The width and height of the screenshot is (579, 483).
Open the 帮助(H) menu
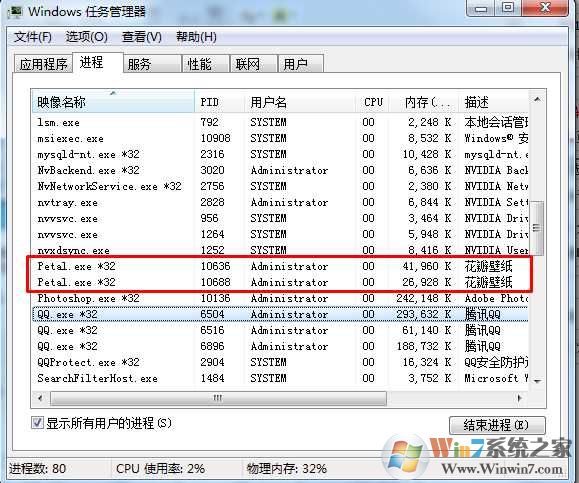(196, 37)
